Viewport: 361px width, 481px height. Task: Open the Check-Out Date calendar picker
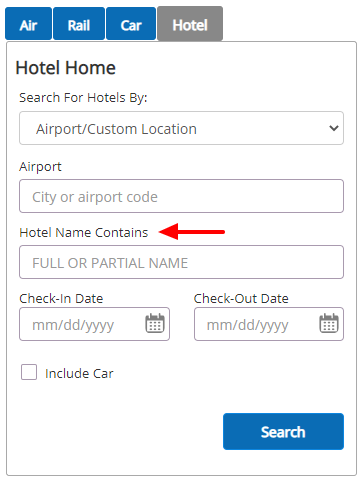329,323
